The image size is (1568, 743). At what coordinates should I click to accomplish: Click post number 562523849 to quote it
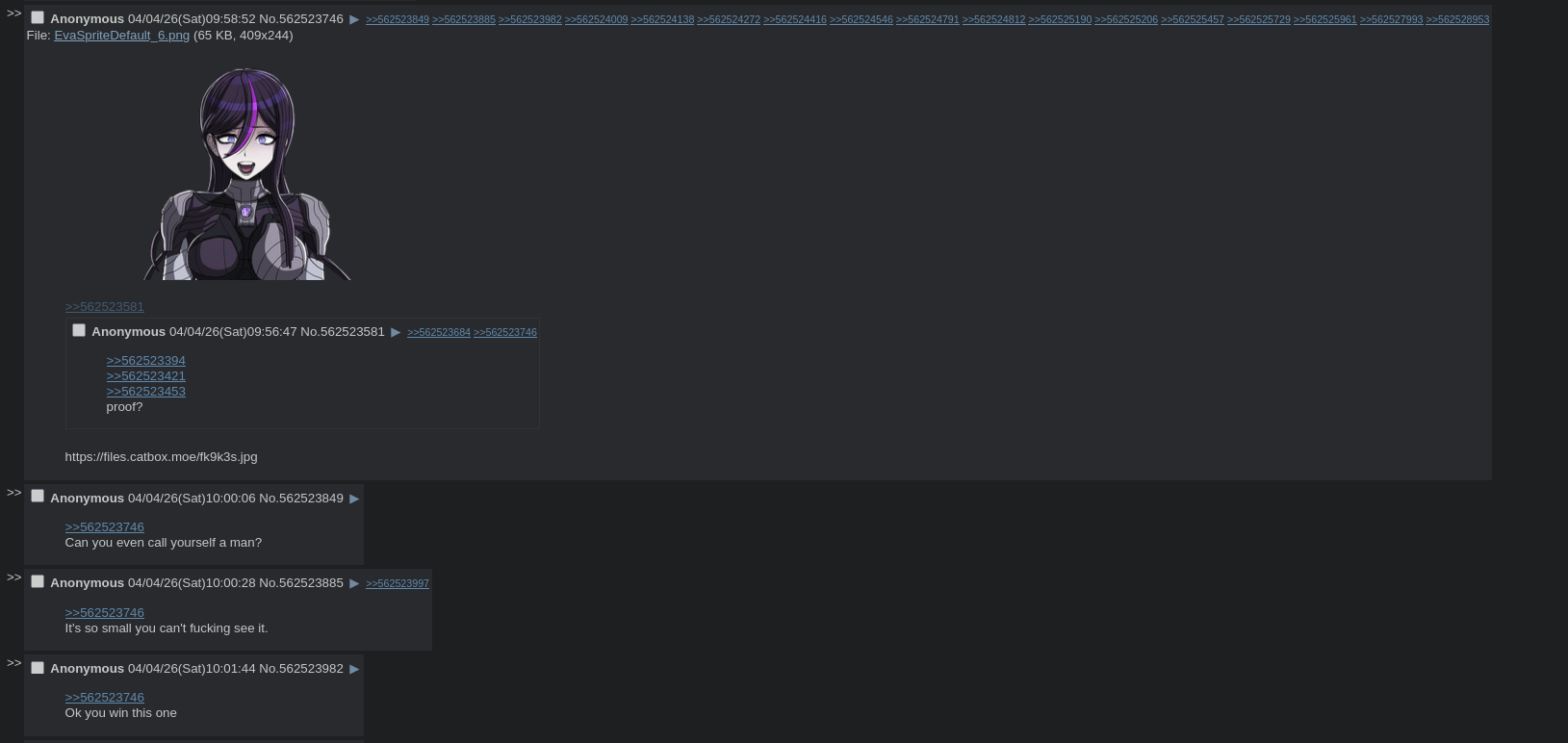pyautogui.click(x=311, y=498)
